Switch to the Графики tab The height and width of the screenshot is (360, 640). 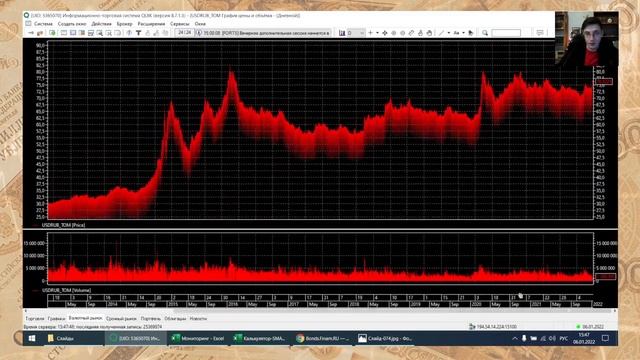coord(56,319)
